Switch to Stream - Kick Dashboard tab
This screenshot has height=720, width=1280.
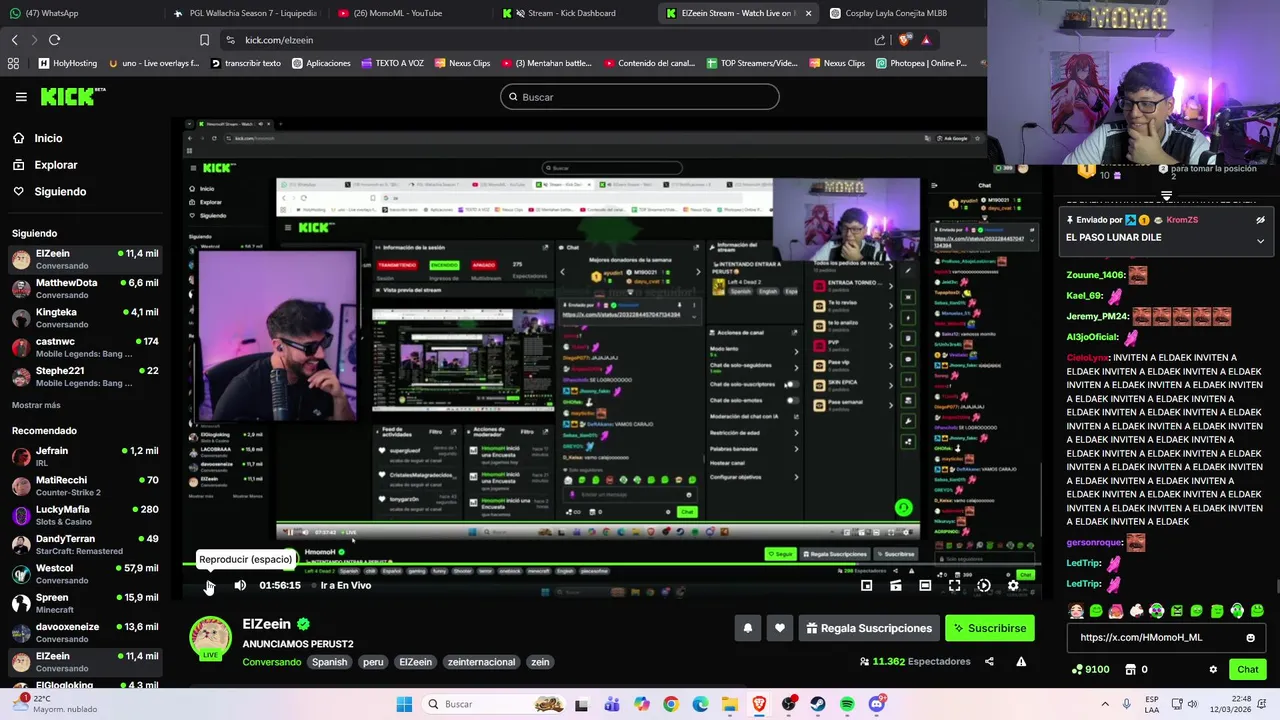[572, 13]
